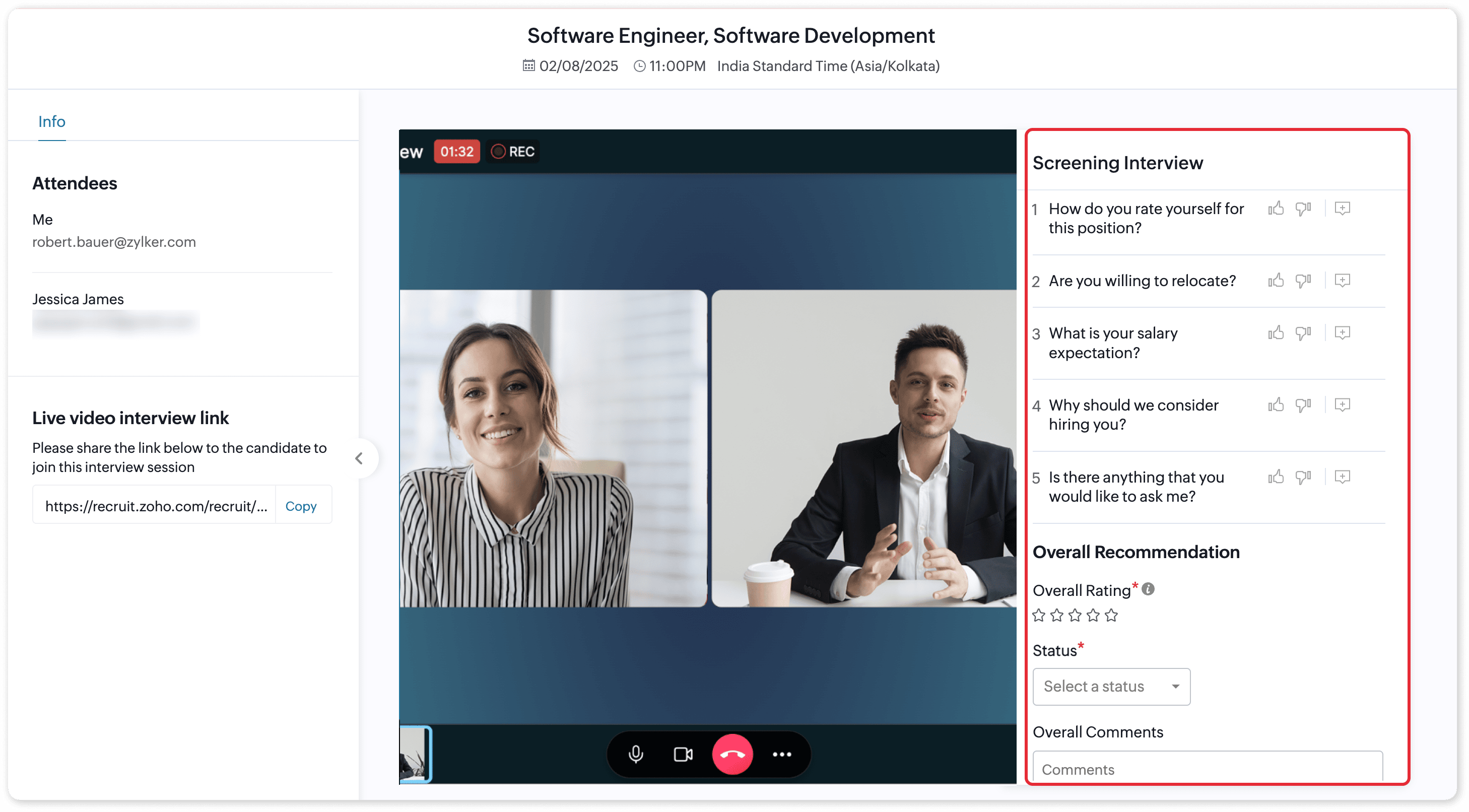The height and width of the screenshot is (812, 1469).
Task: Switch to the Info tab
Action: coord(52,121)
